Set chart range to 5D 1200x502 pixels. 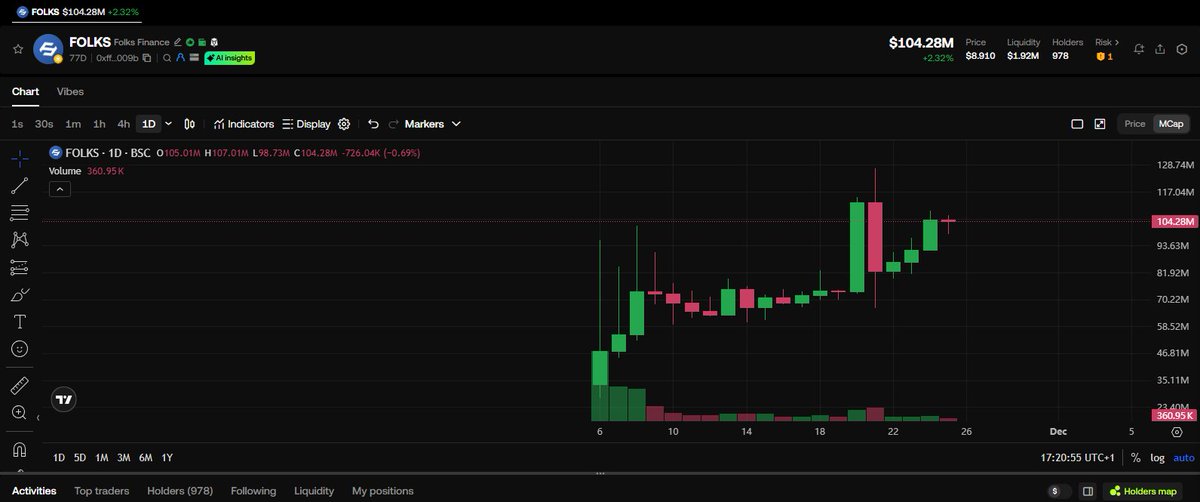point(80,457)
